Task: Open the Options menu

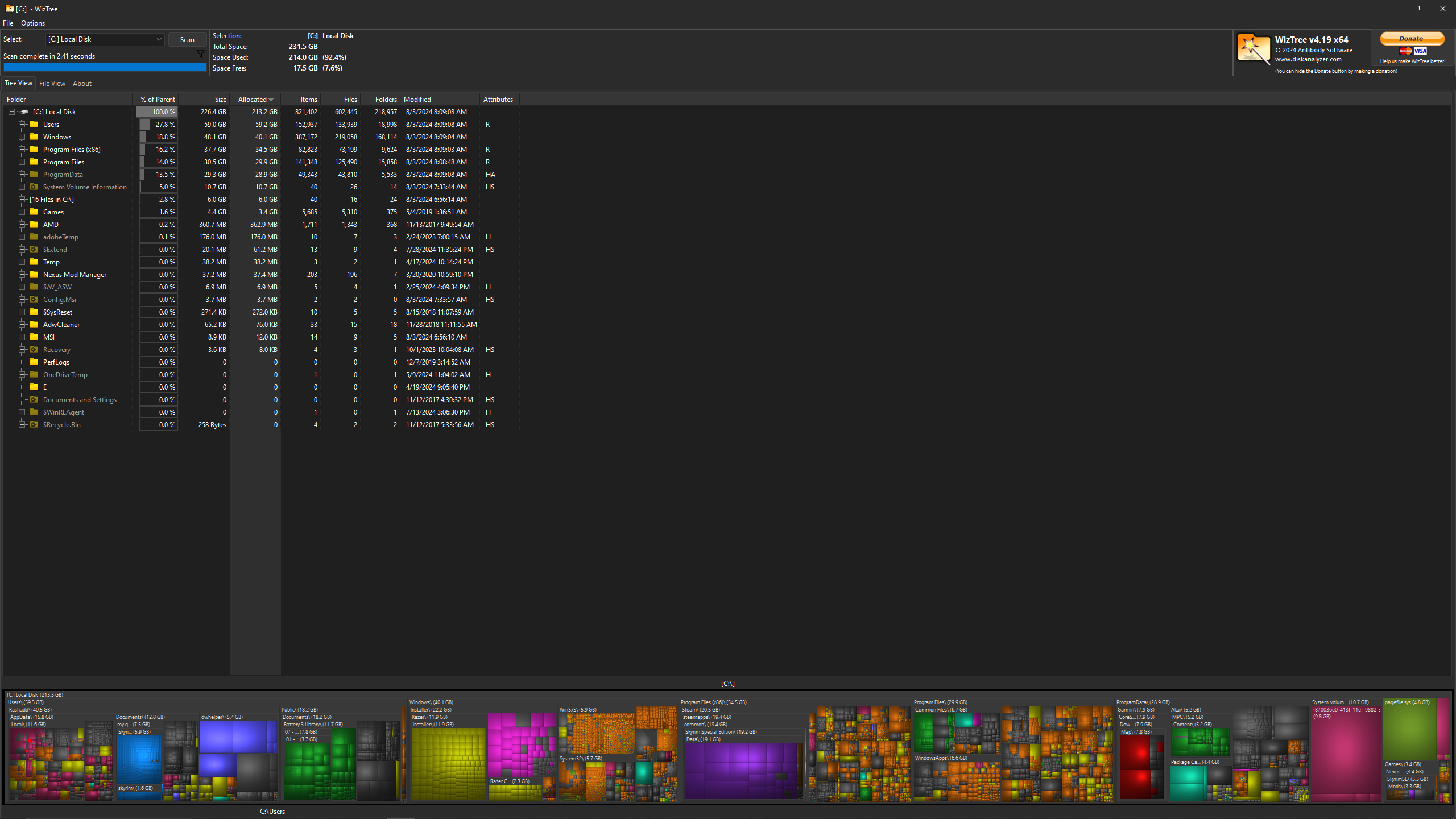Action: [33, 23]
